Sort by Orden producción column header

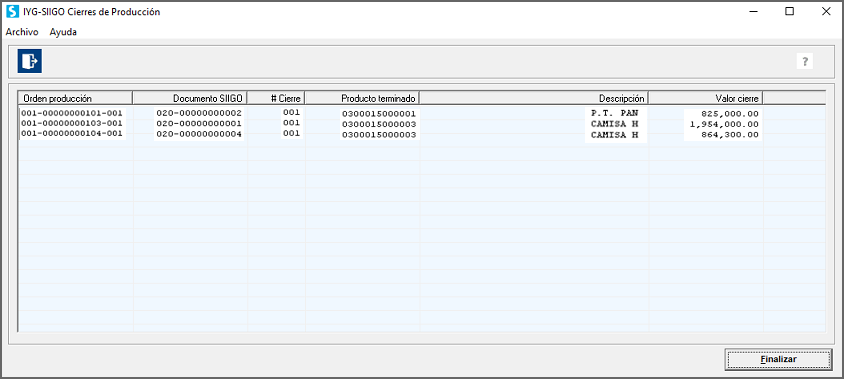pos(75,98)
